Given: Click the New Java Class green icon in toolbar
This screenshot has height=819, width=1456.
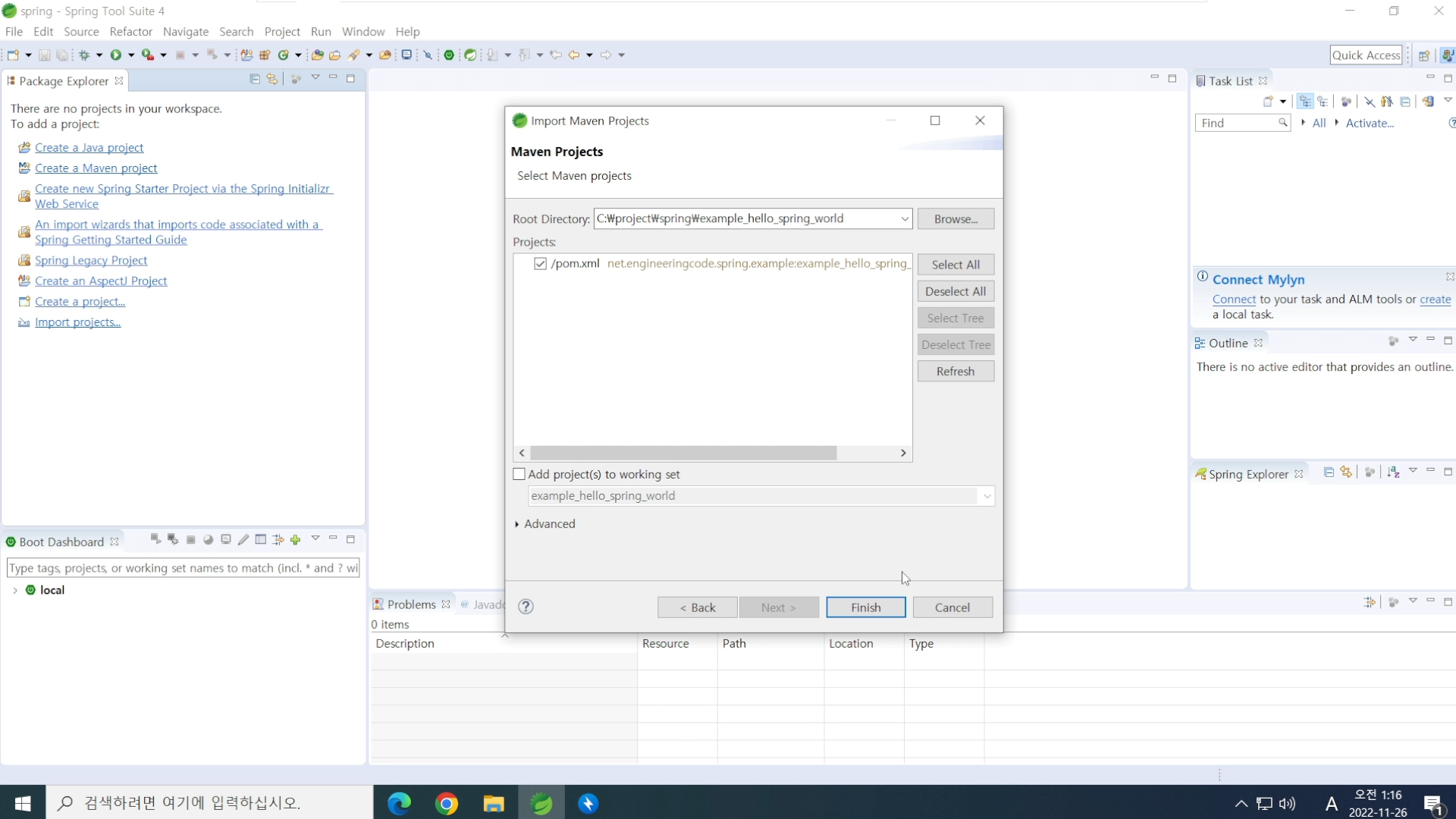Looking at the screenshot, I should click(x=284, y=55).
